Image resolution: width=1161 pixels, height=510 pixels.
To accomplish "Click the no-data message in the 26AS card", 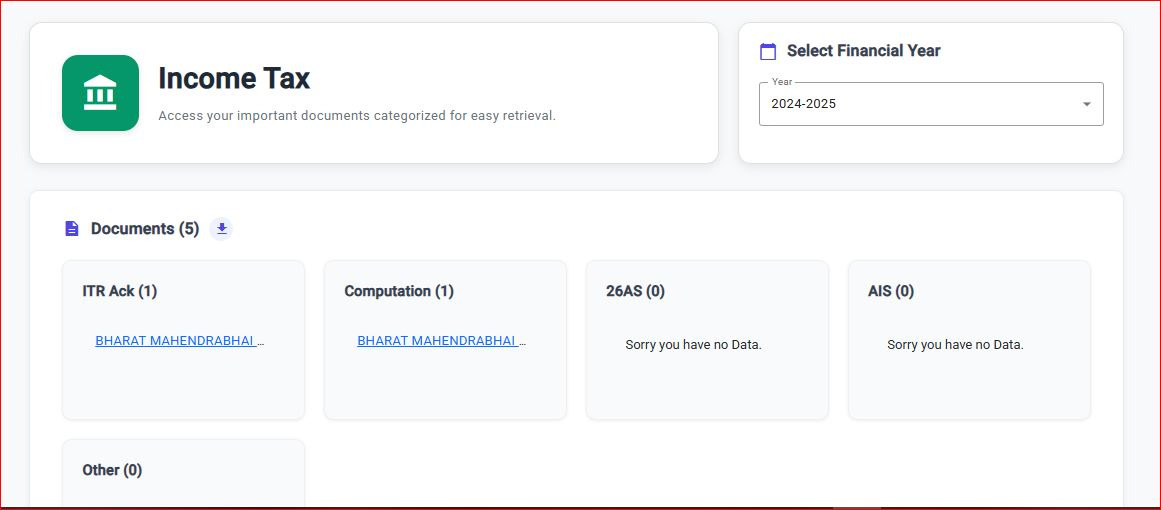I will point(693,345).
